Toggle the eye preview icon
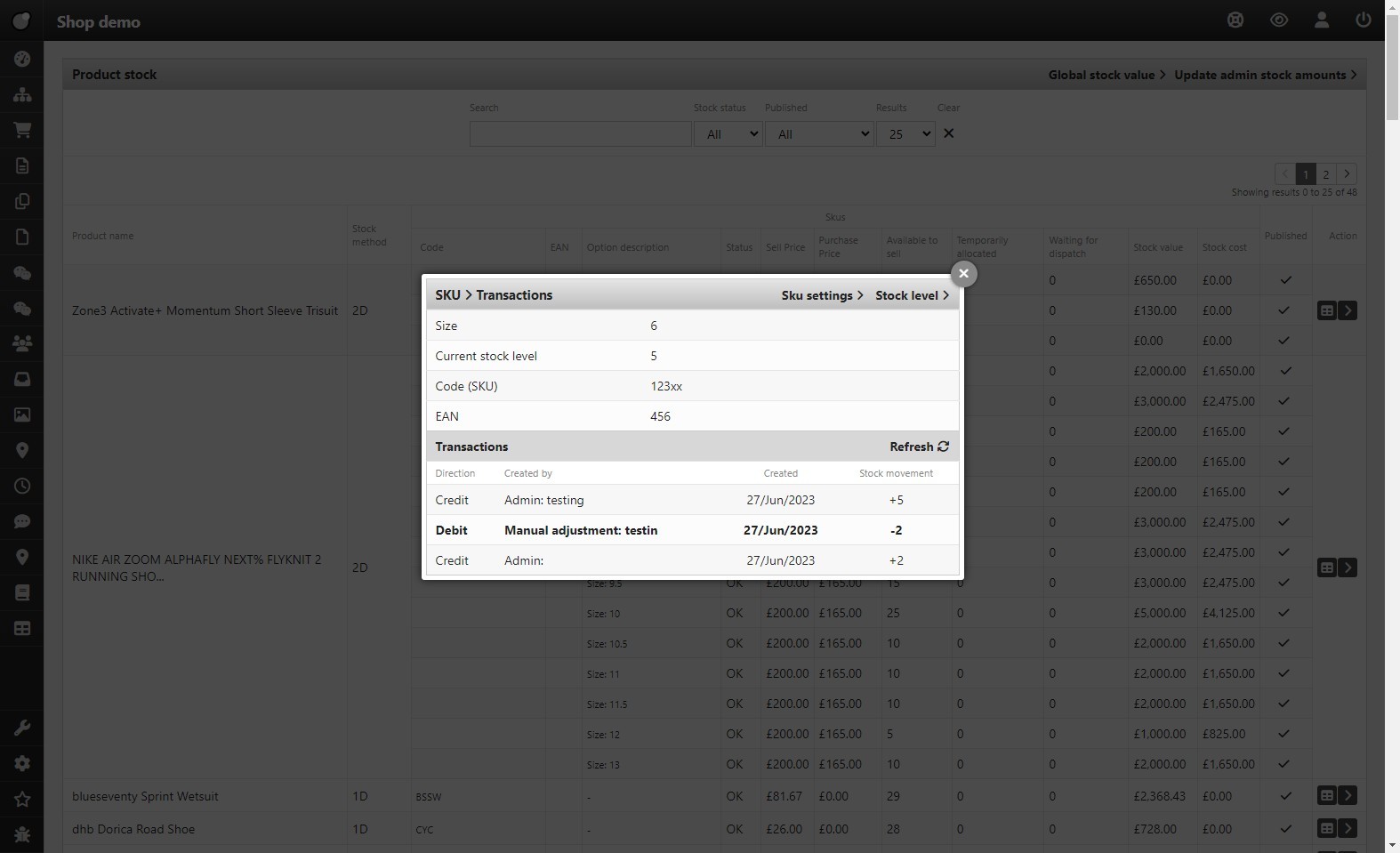The height and width of the screenshot is (853, 1400). [1278, 20]
